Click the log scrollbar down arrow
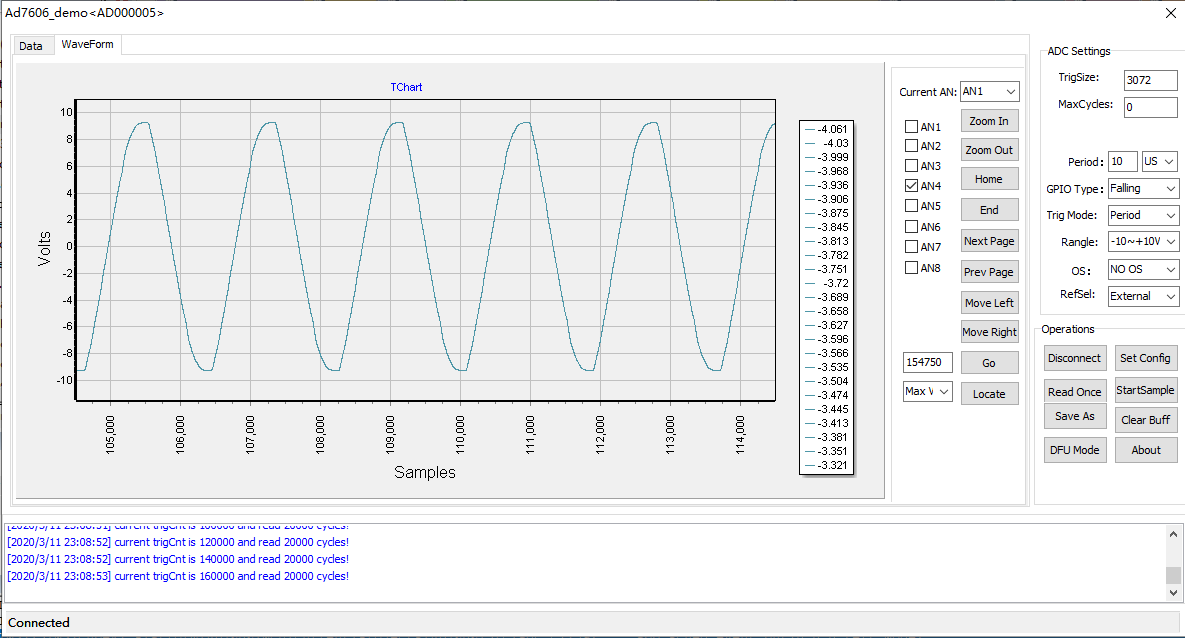This screenshot has height=638, width=1185. (x=1173, y=593)
